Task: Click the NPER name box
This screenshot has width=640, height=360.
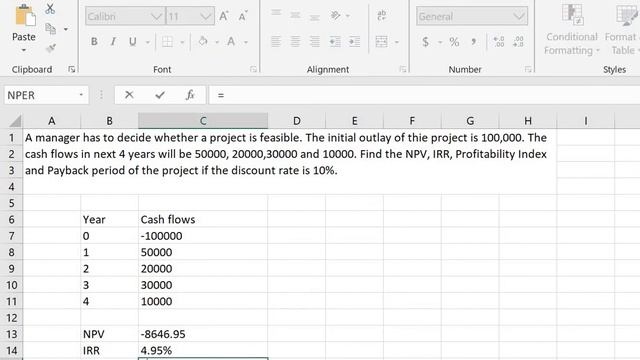Action: point(46,96)
